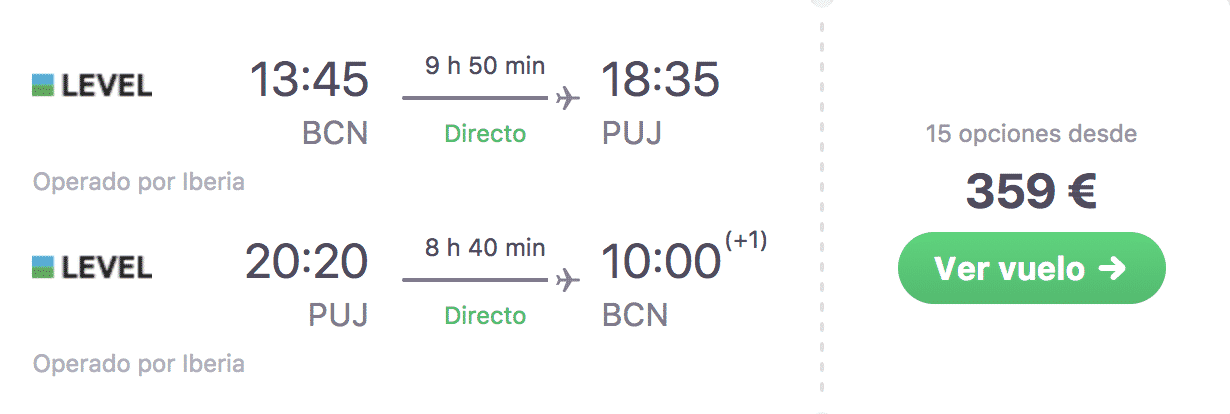Click the 9 h 50 min duration label
This screenshot has height=414, width=1230.
coord(485,67)
